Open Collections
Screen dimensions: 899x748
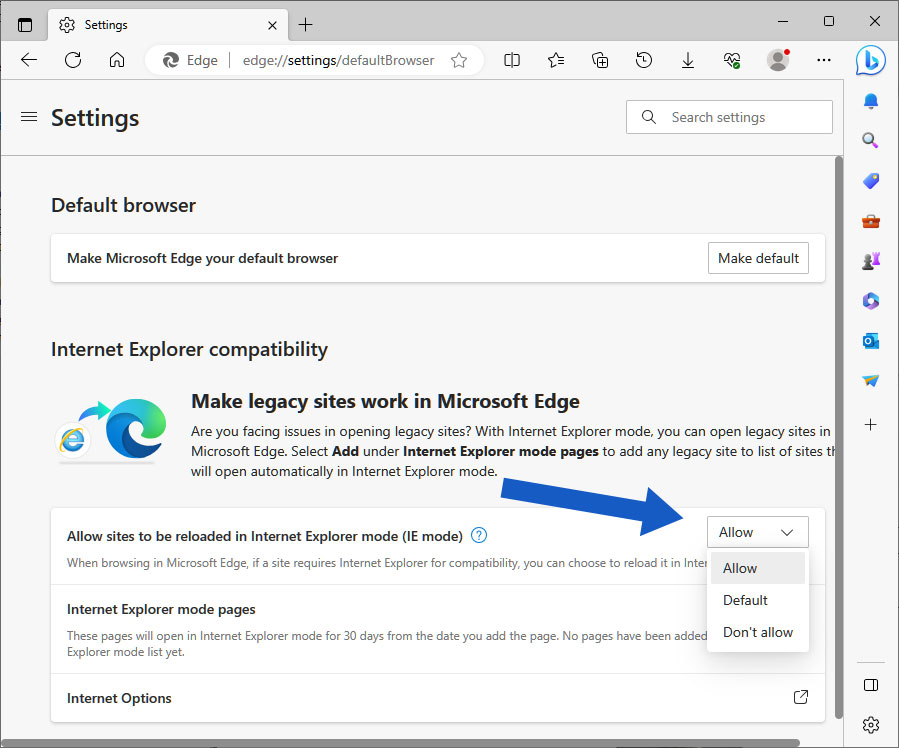[x=600, y=60]
